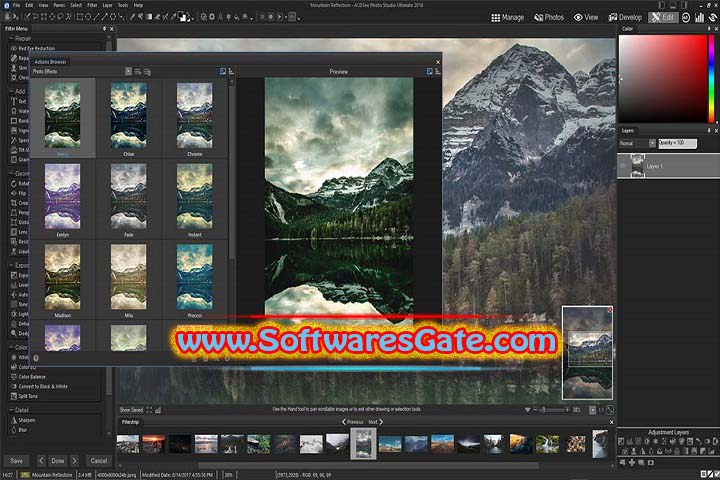Viewport: 720px width, 480px height.
Task: Open the Sharpen filter
Action: pyautogui.click(x=23, y=420)
